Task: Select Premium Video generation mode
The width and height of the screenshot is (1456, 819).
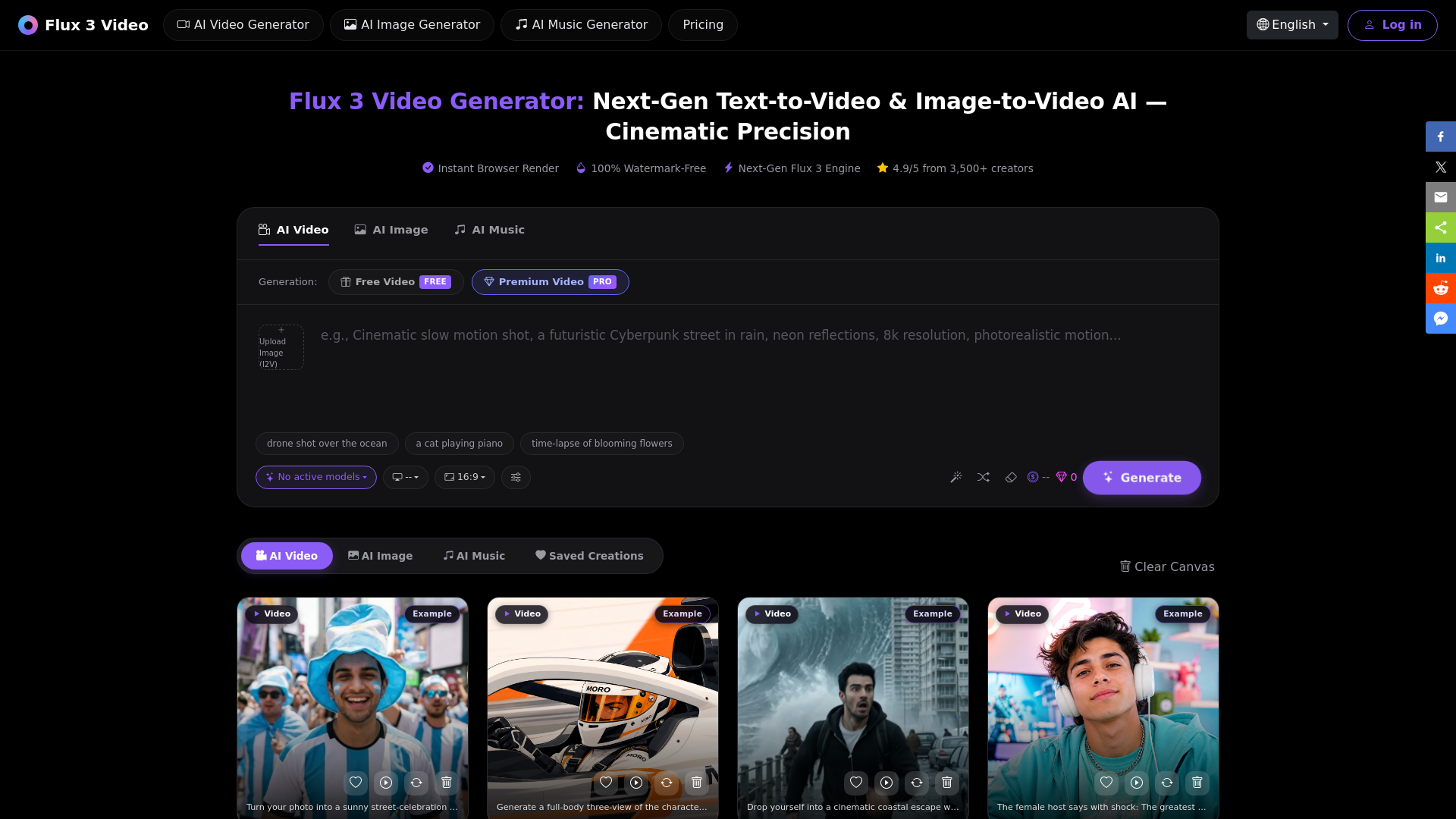Action: (551, 282)
